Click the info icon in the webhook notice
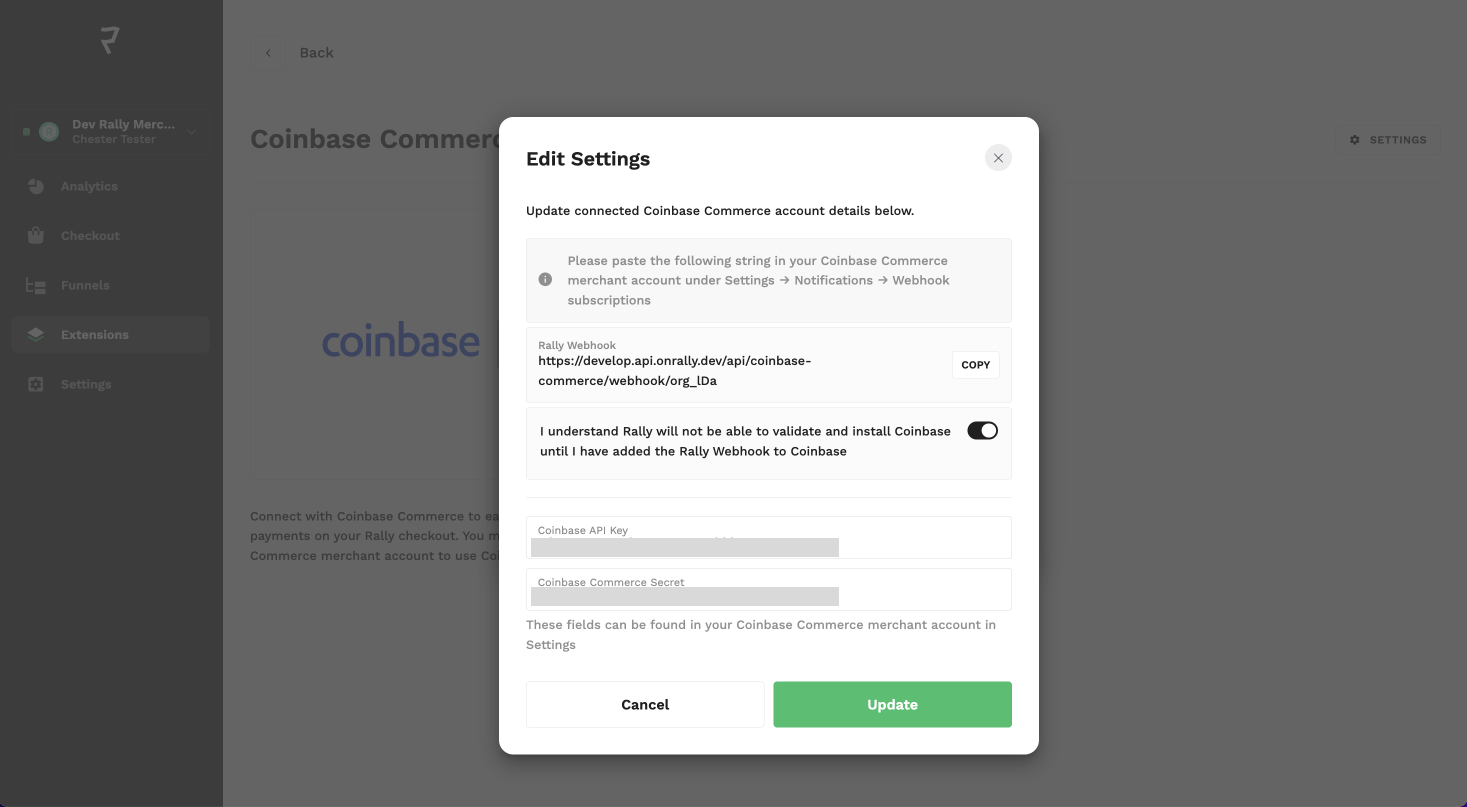Image resolution: width=1467 pixels, height=807 pixels. (546, 280)
